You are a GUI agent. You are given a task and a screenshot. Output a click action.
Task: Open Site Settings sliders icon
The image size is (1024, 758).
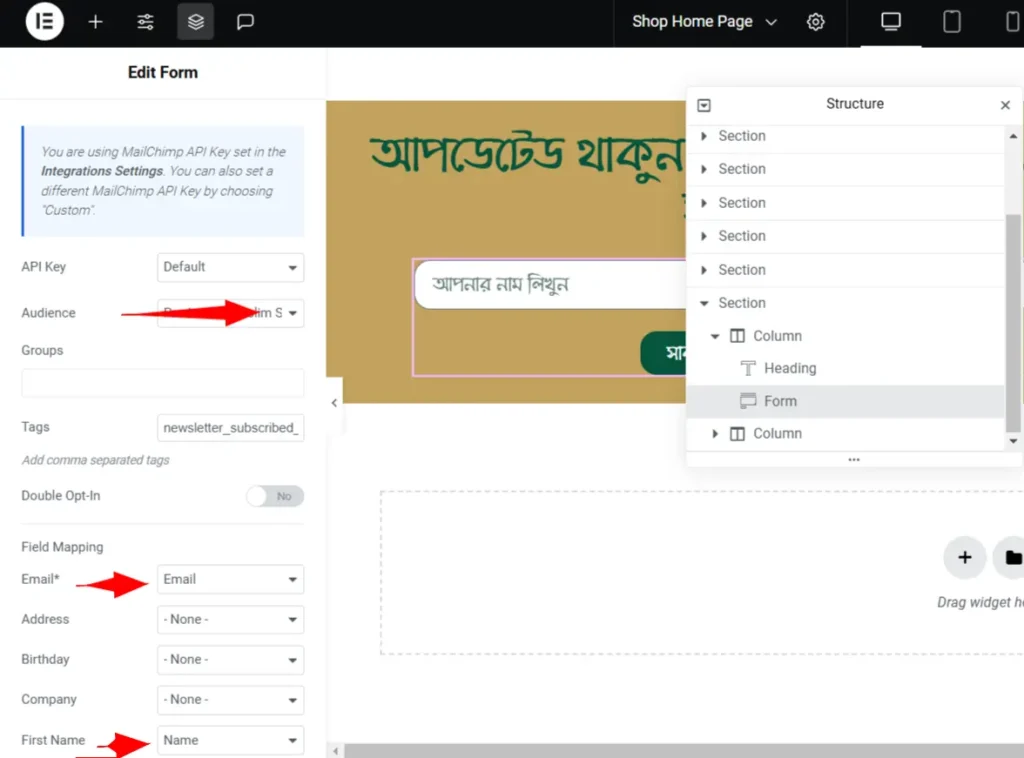[x=145, y=22]
